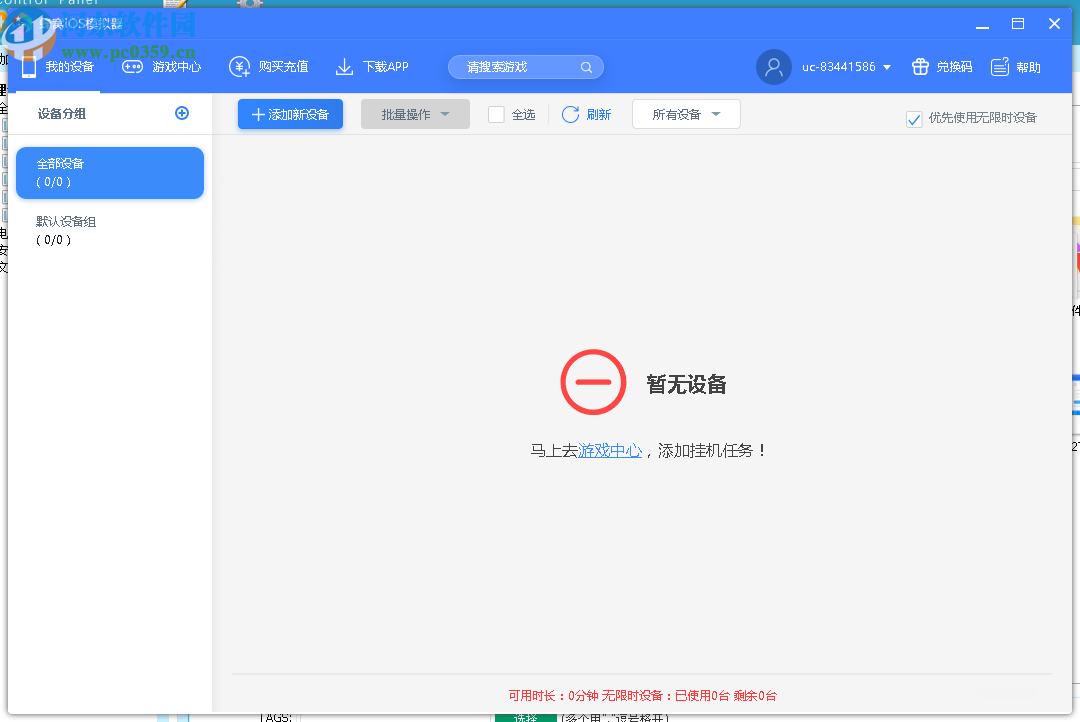
Task: Follow the 游戏中心 link in empty state
Action: coord(610,450)
